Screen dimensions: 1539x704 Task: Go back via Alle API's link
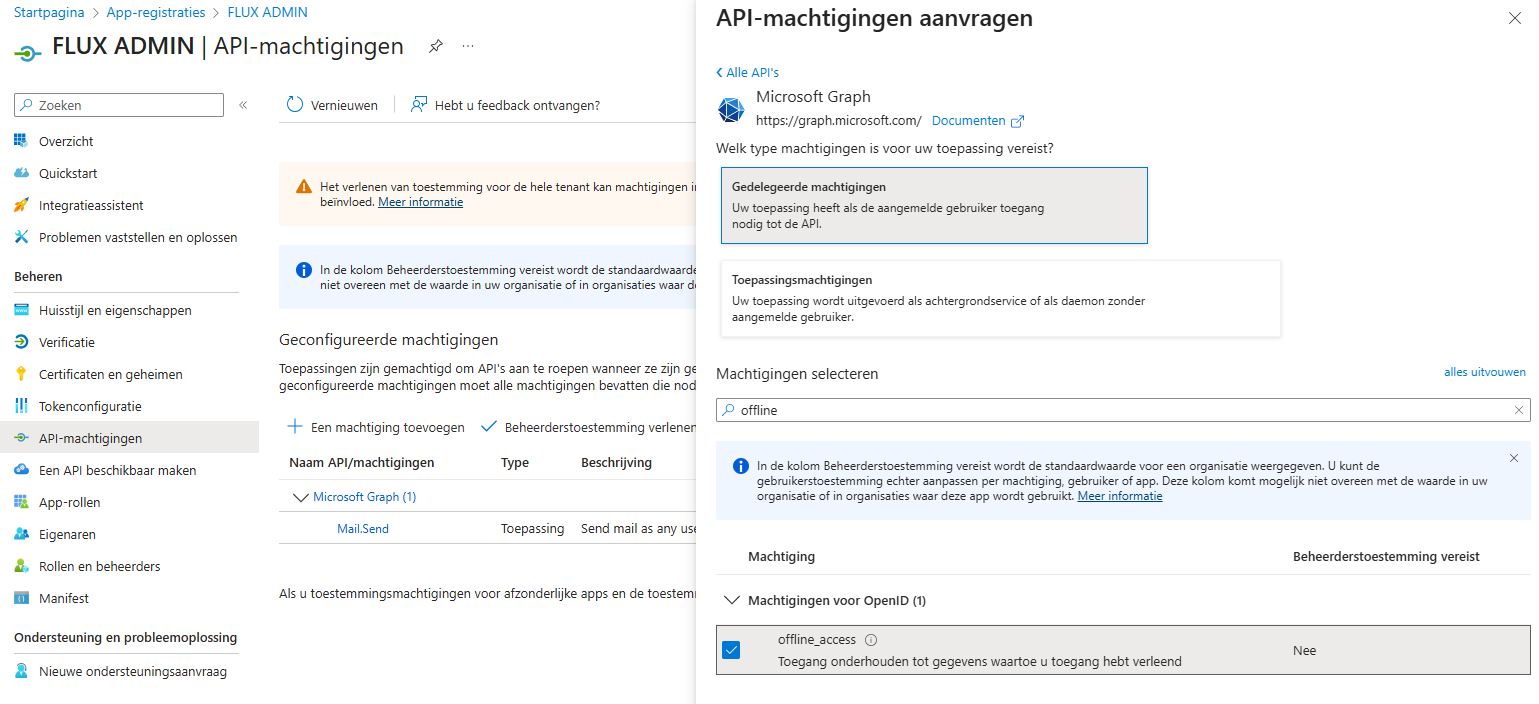coord(747,73)
